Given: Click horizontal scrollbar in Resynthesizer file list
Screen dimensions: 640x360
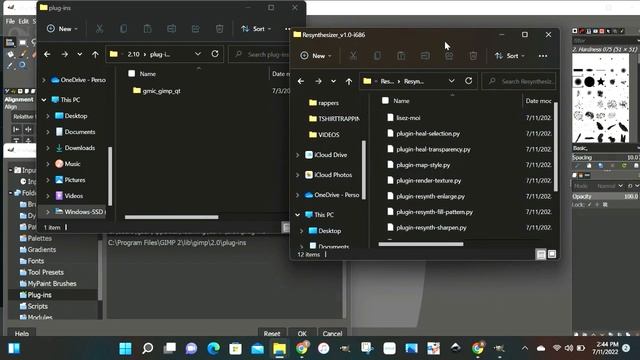Looking at the screenshot, I should (x=421, y=244).
